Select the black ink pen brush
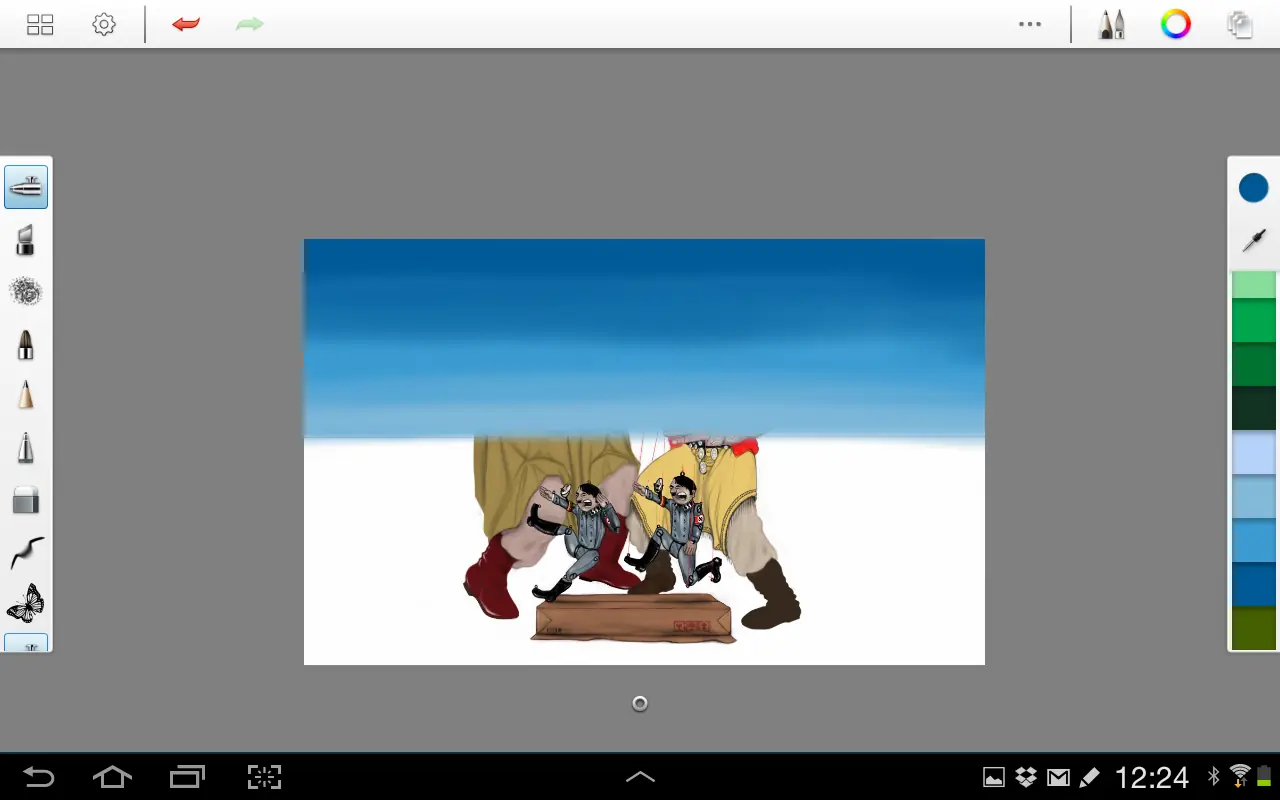This screenshot has width=1280, height=800. pos(26,344)
